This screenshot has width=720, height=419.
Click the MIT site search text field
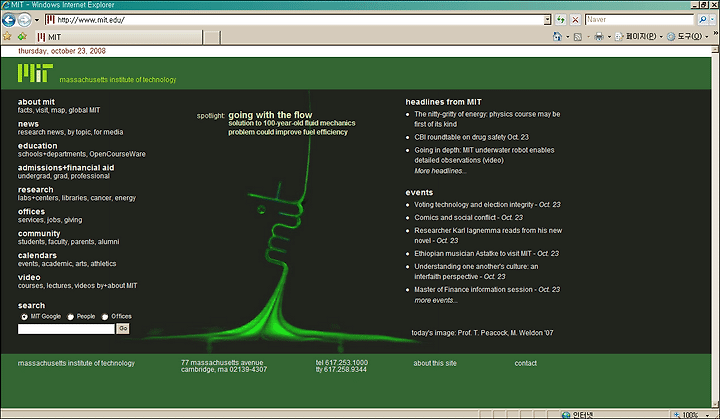click(66, 329)
